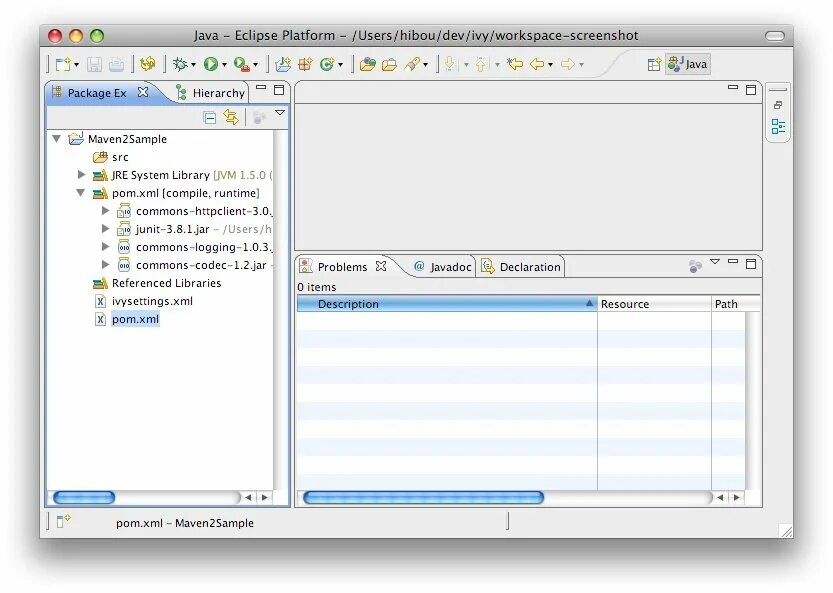Close the Package Explorer tab
This screenshot has width=833, height=593.
point(143,92)
